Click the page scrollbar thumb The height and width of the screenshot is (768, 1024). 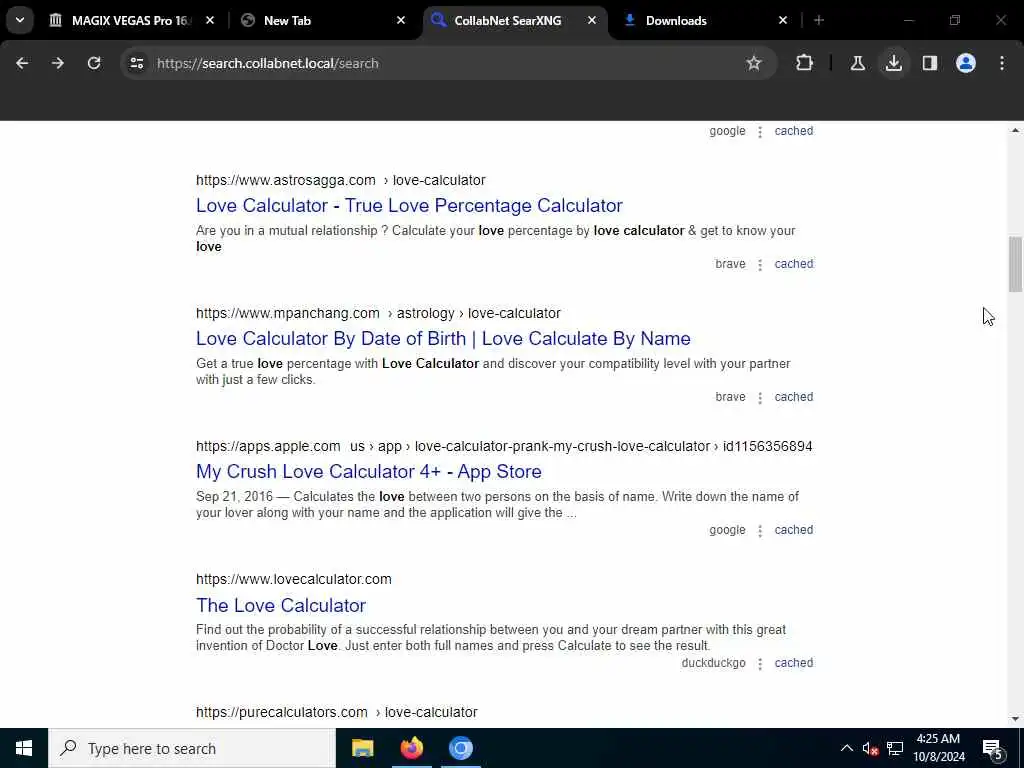click(1015, 264)
